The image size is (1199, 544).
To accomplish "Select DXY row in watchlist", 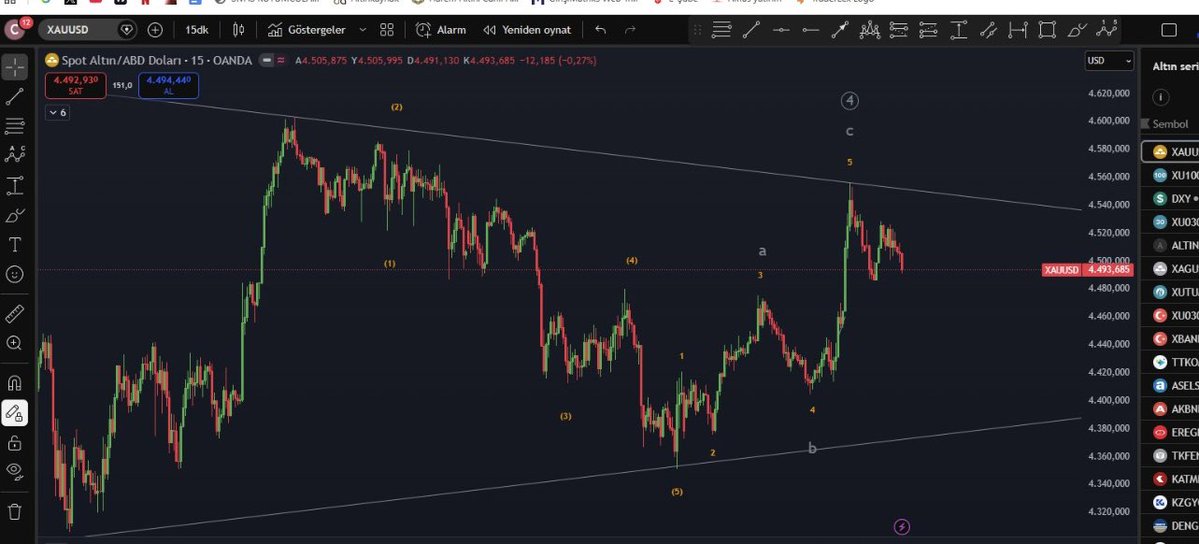I will [1170, 198].
